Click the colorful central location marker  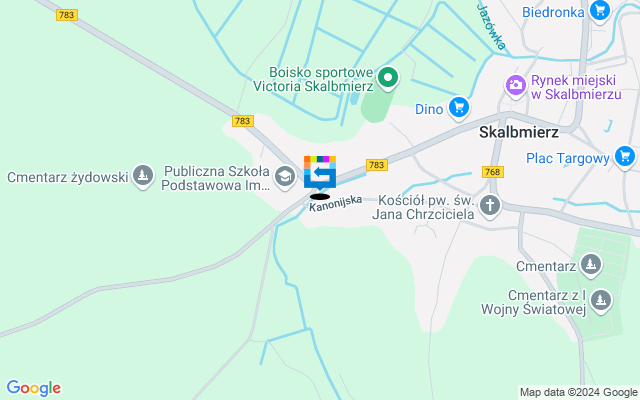(x=320, y=173)
